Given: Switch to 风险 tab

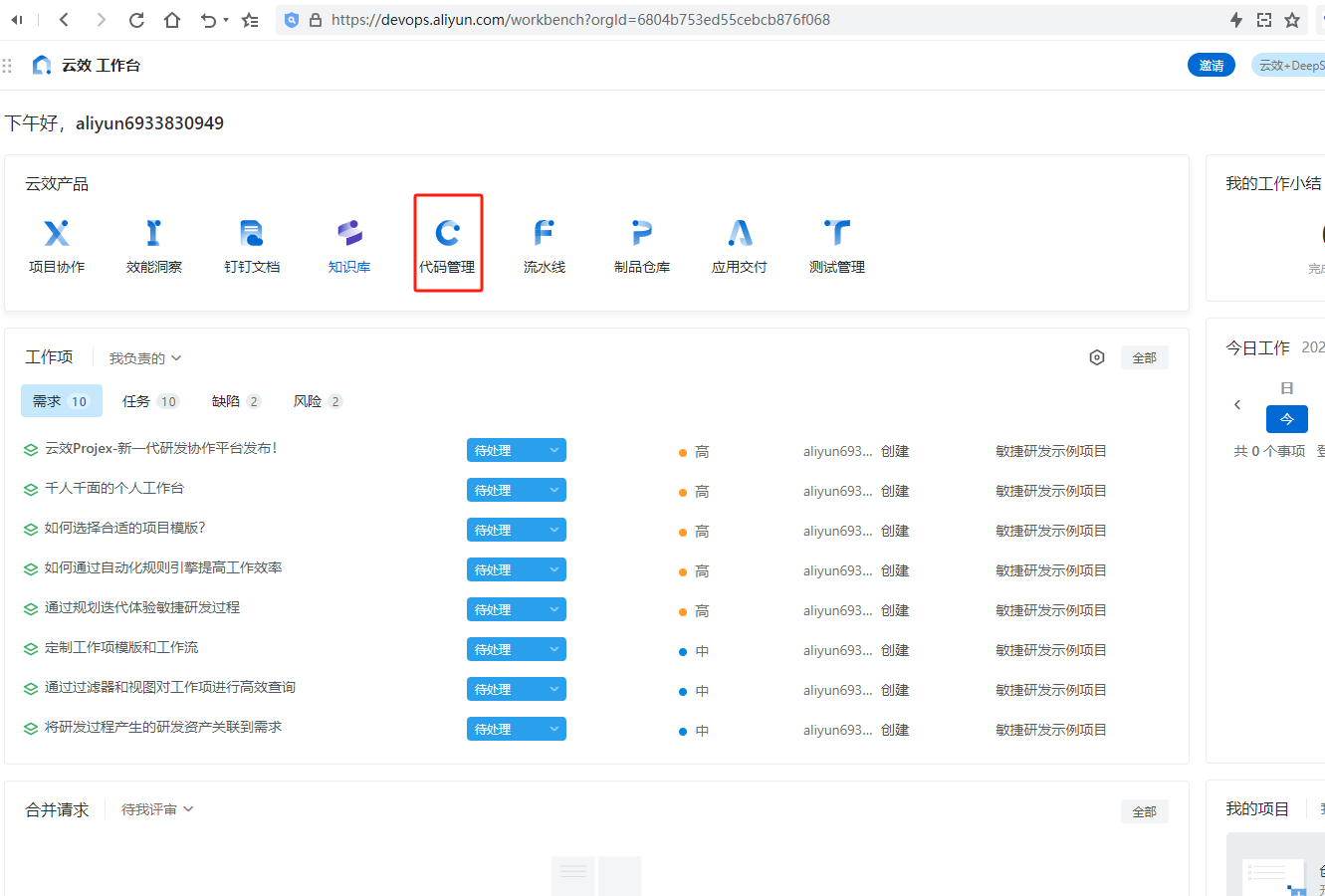Looking at the screenshot, I should click(318, 401).
